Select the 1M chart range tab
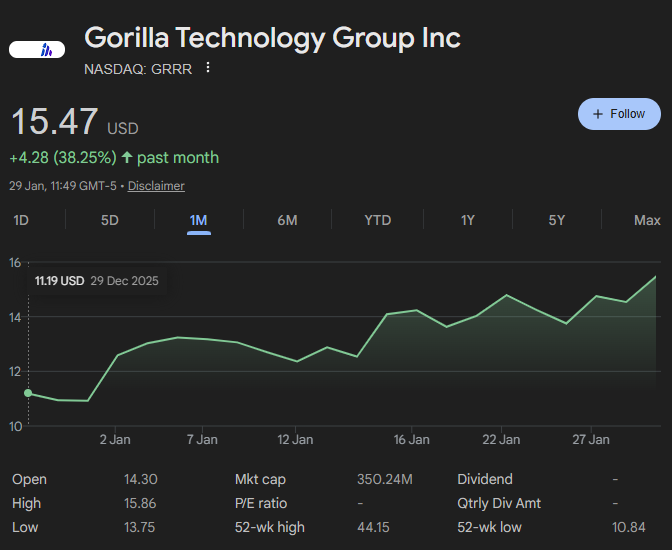 click(198, 220)
